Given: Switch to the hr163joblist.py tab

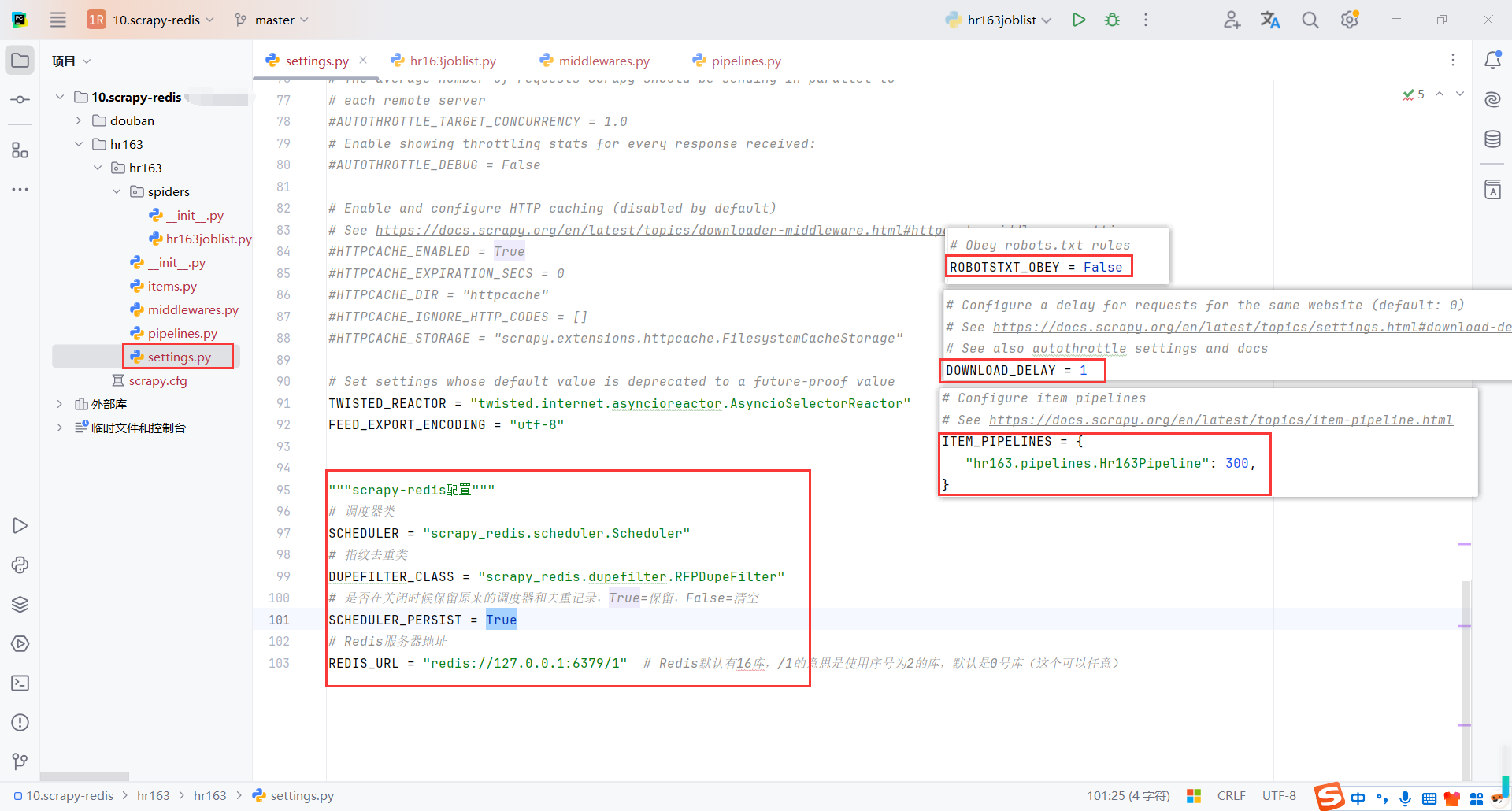Looking at the screenshot, I should (443, 61).
